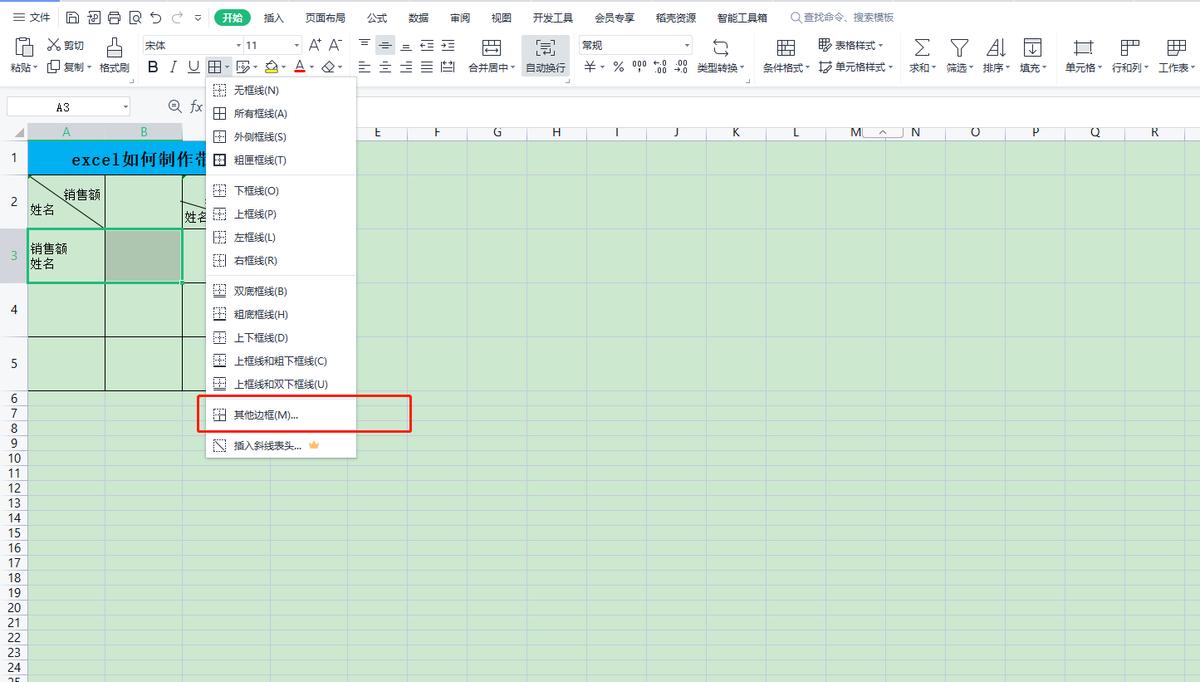
Task: Click the 合并居中 merge button
Action: click(x=491, y=55)
